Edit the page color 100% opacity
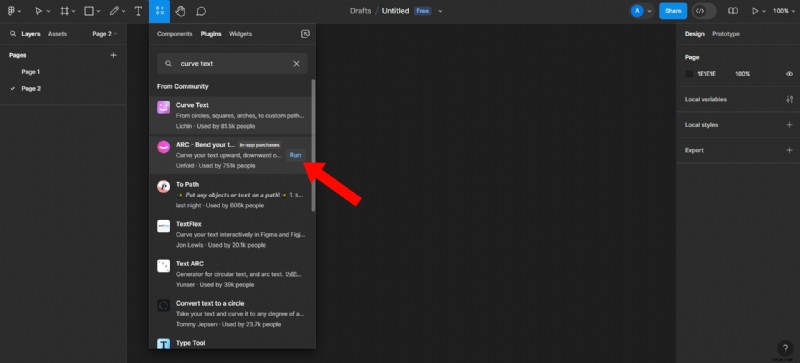This screenshot has width=800, height=363. coord(742,74)
